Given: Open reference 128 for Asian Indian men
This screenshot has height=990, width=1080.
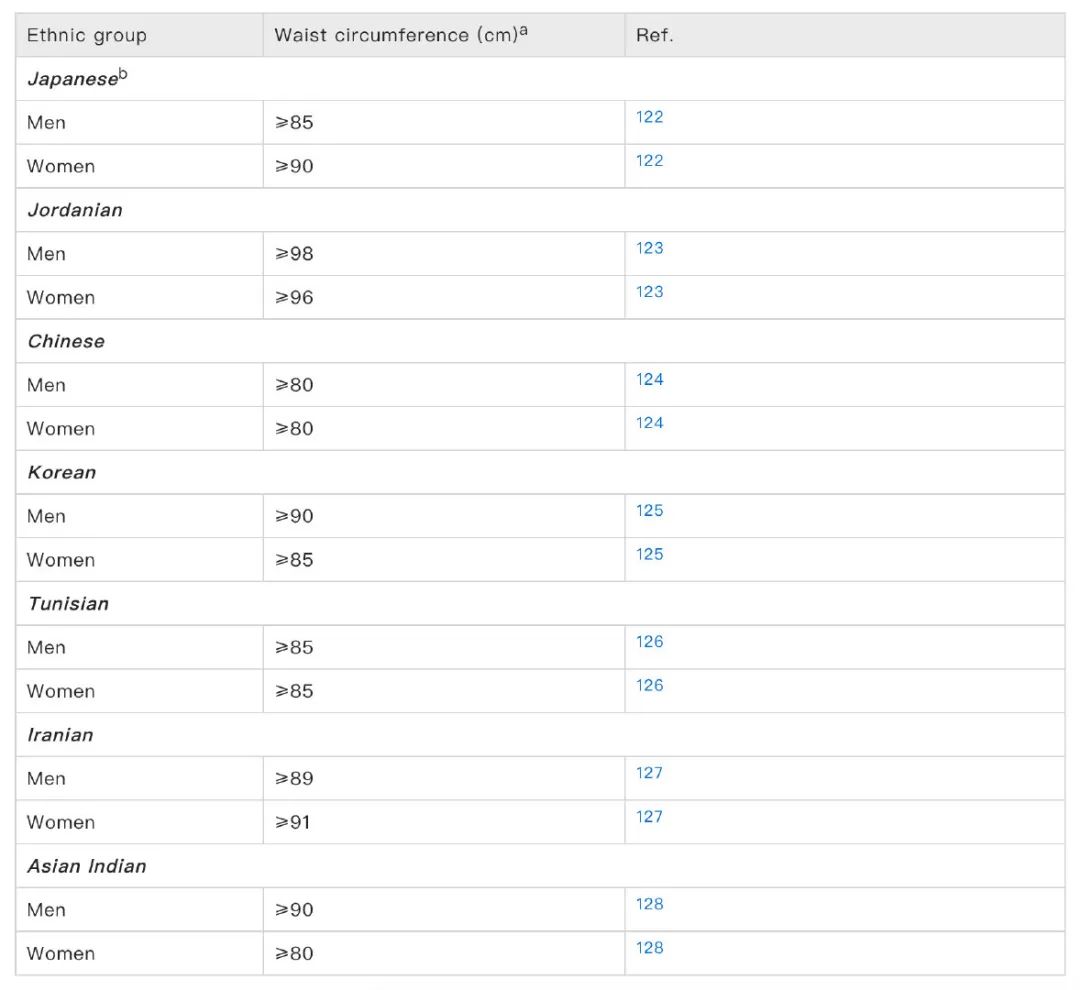Looking at the screenshot, I should click(x=649, y=904).
